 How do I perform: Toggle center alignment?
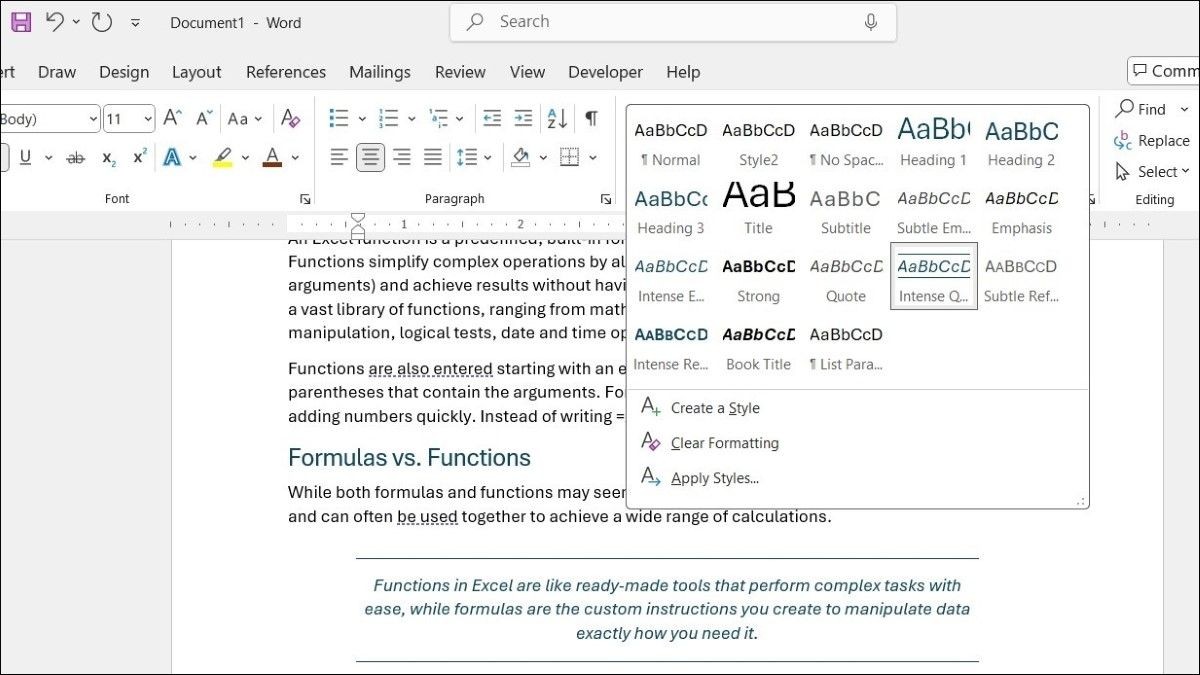[x=370, y=157]
